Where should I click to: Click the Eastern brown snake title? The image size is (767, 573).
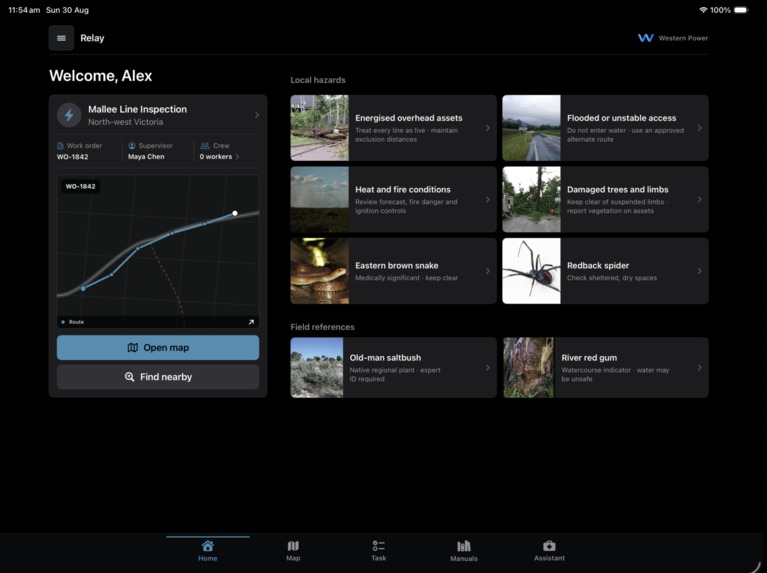(x=397, y=265)
